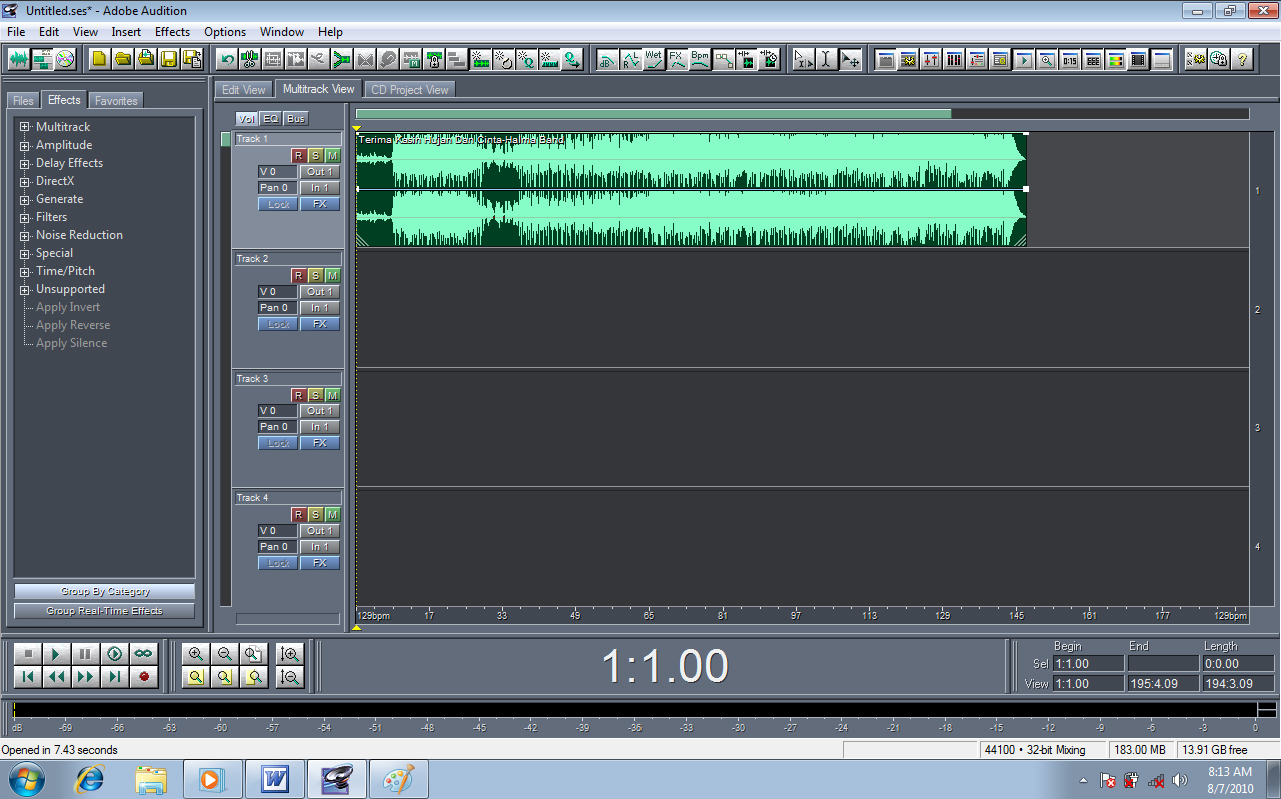The image size is (1281, 799).
Task: Click the FX button on Track 4
Action: point(319,562)
